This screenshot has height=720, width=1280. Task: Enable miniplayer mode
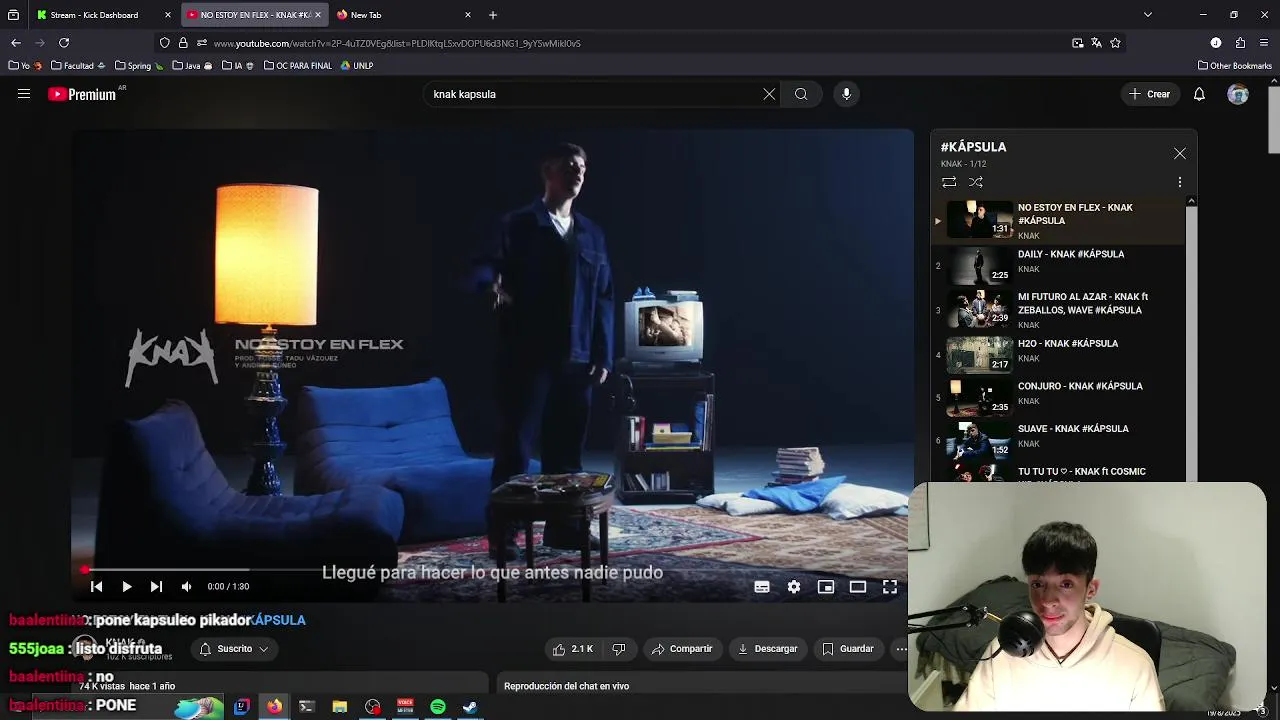(826, 587)
